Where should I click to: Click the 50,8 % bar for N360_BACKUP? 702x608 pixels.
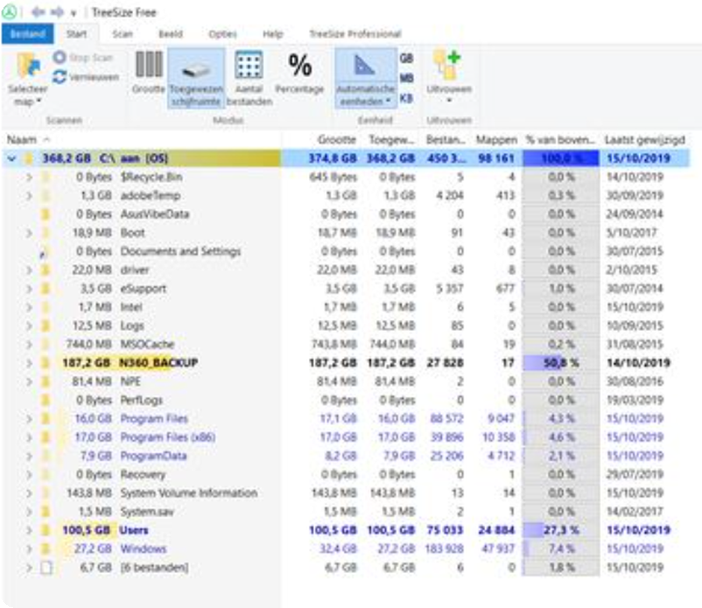click(559, 362)
